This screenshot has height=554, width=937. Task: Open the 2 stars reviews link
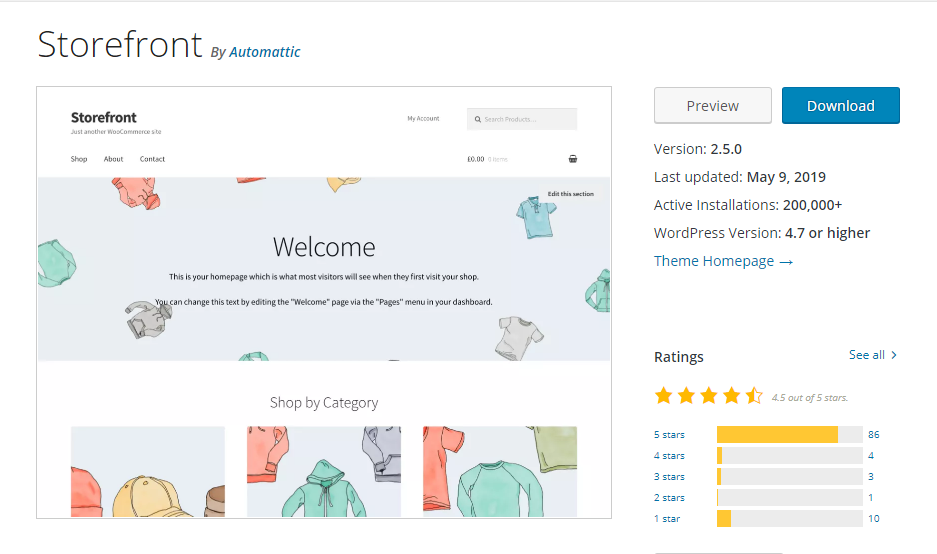pyautogui.click(x=669, y=498)
